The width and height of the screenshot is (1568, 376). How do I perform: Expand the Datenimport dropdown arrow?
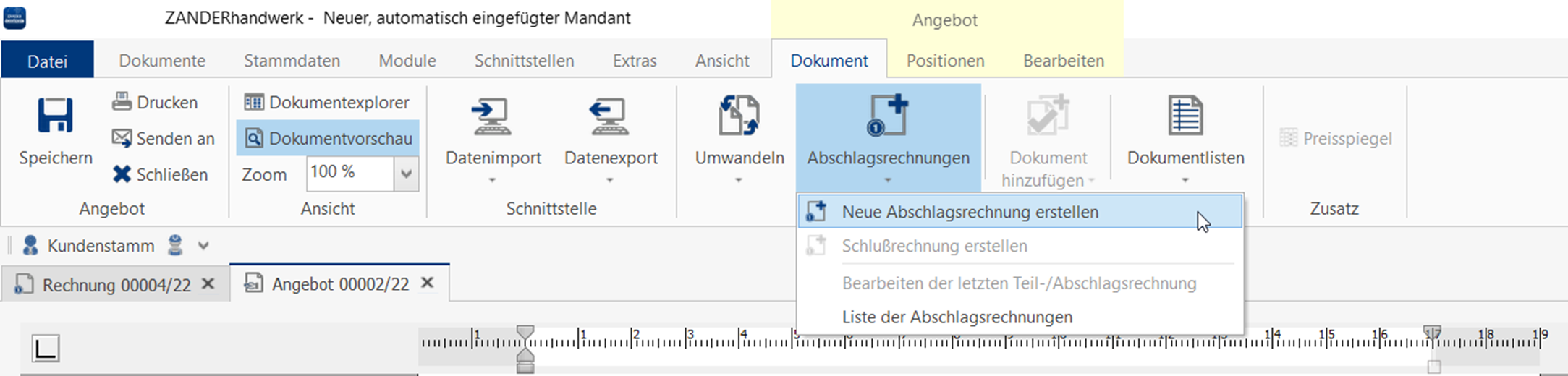[492, 180]
